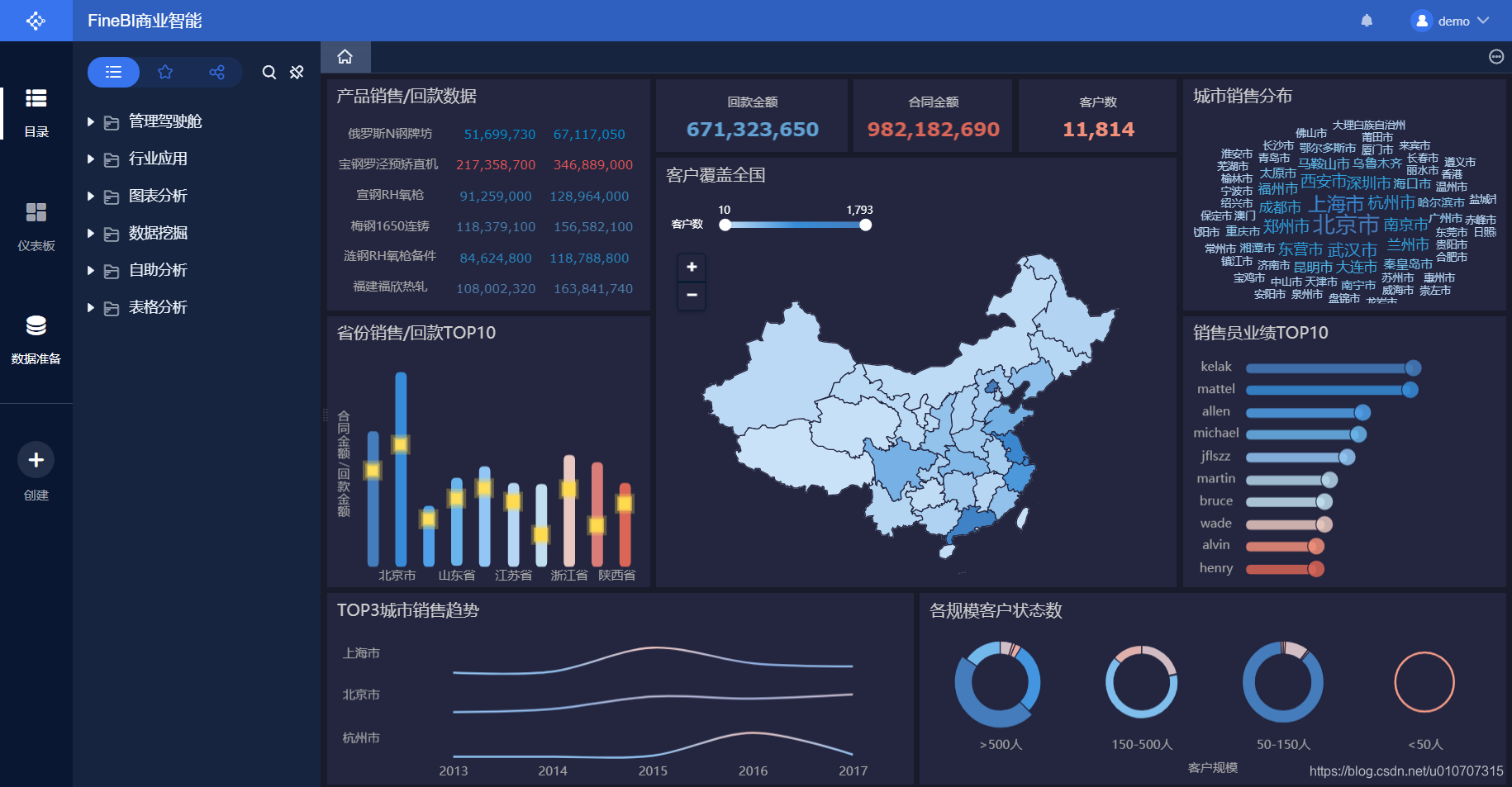Click the 客户规模 axis caption
Image resolution: width=1512 pixels, height=787 pixels.
click(1213, 768)
